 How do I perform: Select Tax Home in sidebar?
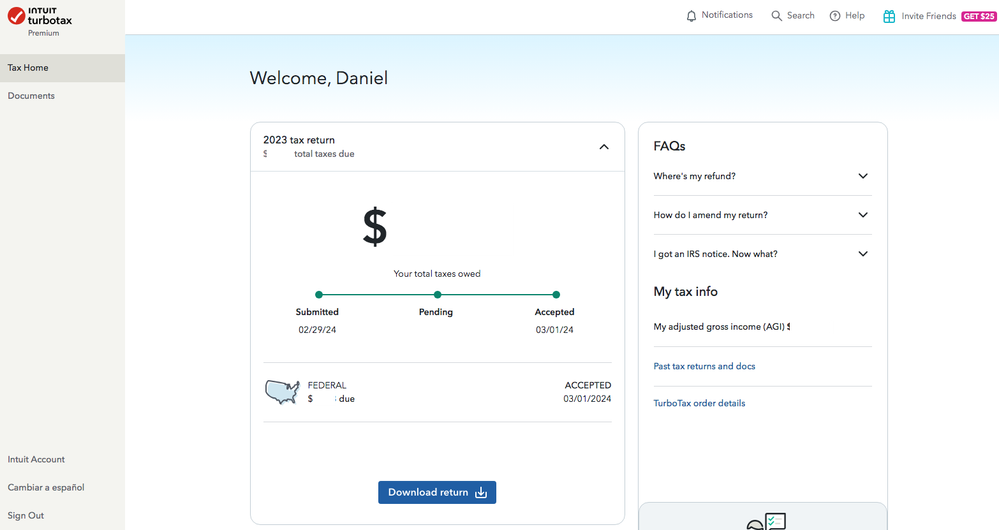pos(62,68)
